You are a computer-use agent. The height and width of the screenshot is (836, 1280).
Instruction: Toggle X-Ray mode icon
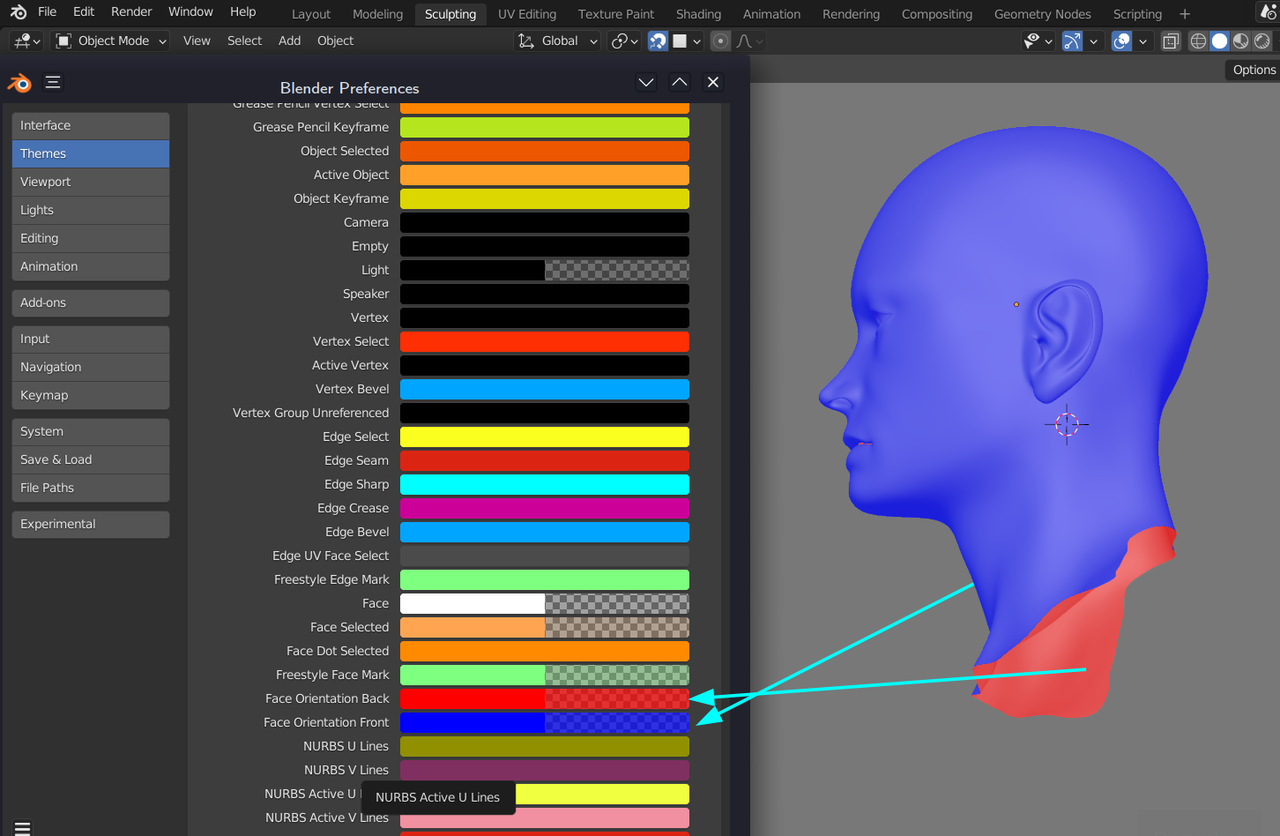coord(1171,41)
